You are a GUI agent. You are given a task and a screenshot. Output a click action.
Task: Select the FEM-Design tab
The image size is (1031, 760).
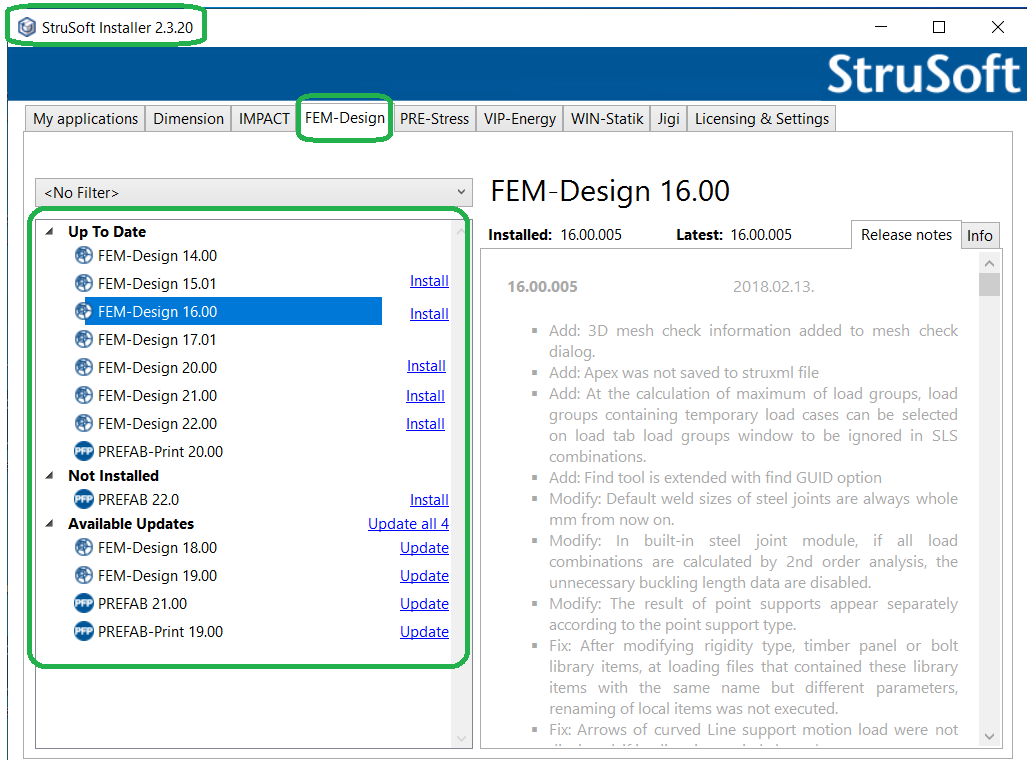(x=345, y=118)
